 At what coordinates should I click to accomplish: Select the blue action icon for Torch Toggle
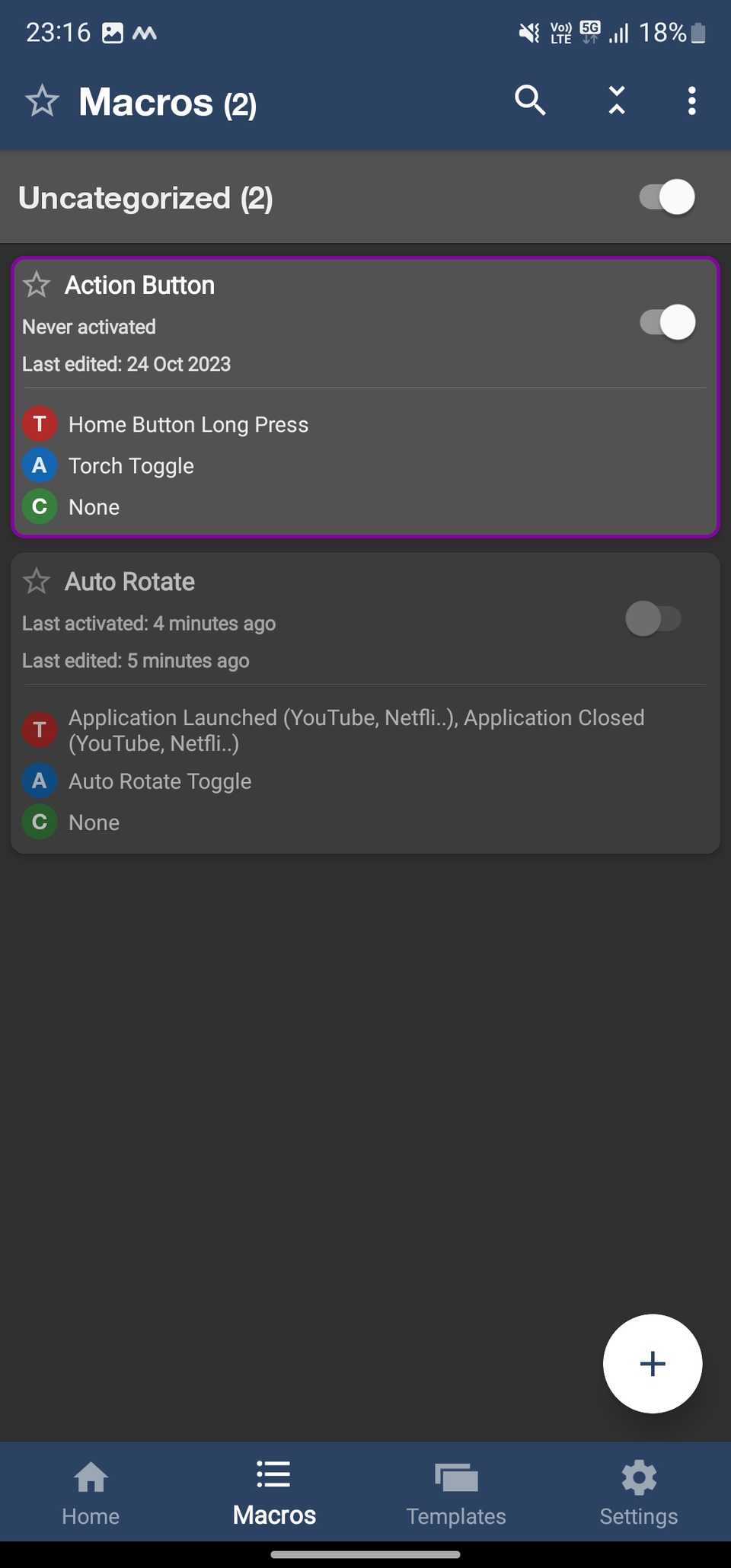[40, 465]
